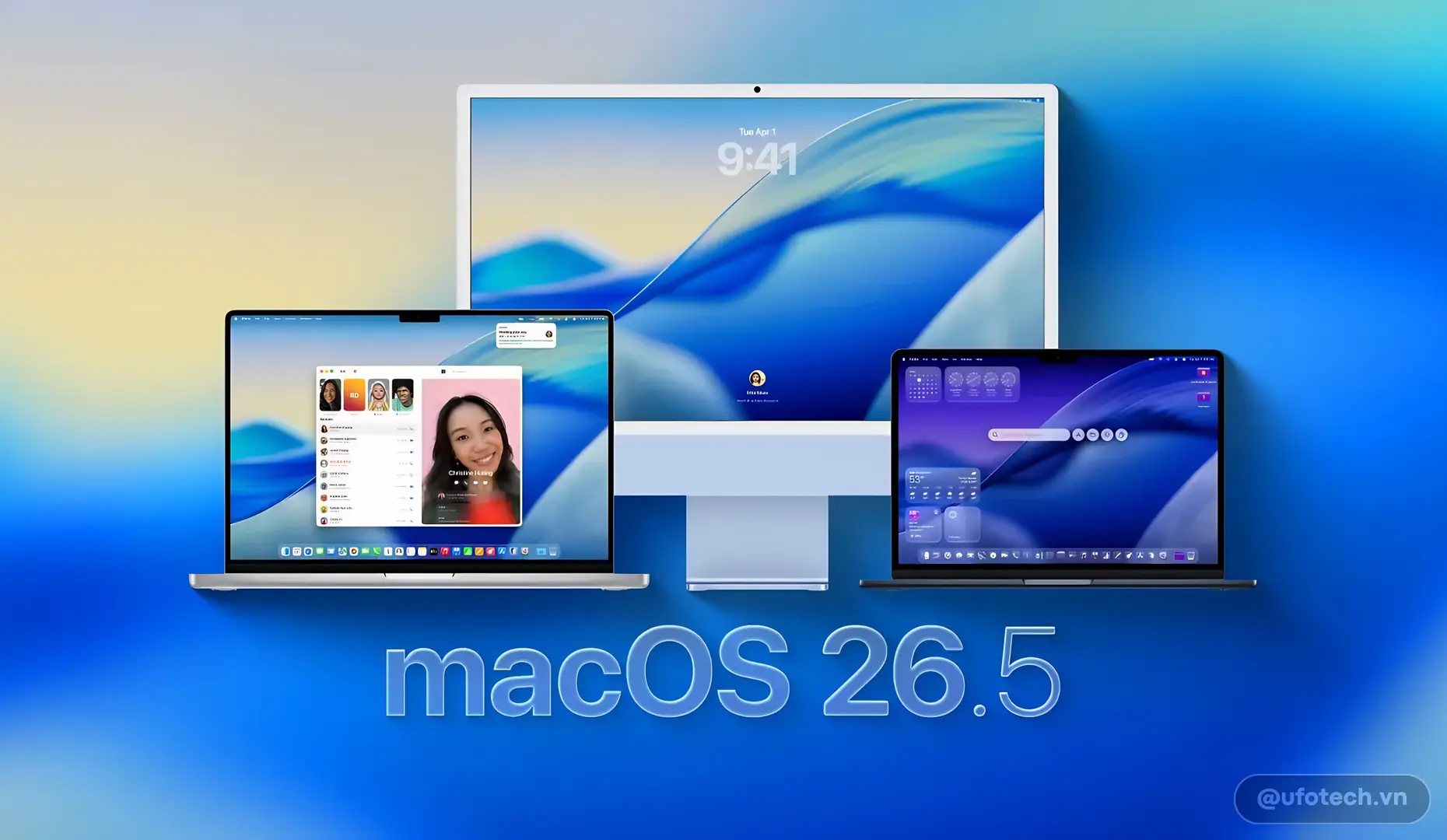Open Notes in the left MacBook's dock
Screen dimensions: 1447x840
click(x=422, y=551)
